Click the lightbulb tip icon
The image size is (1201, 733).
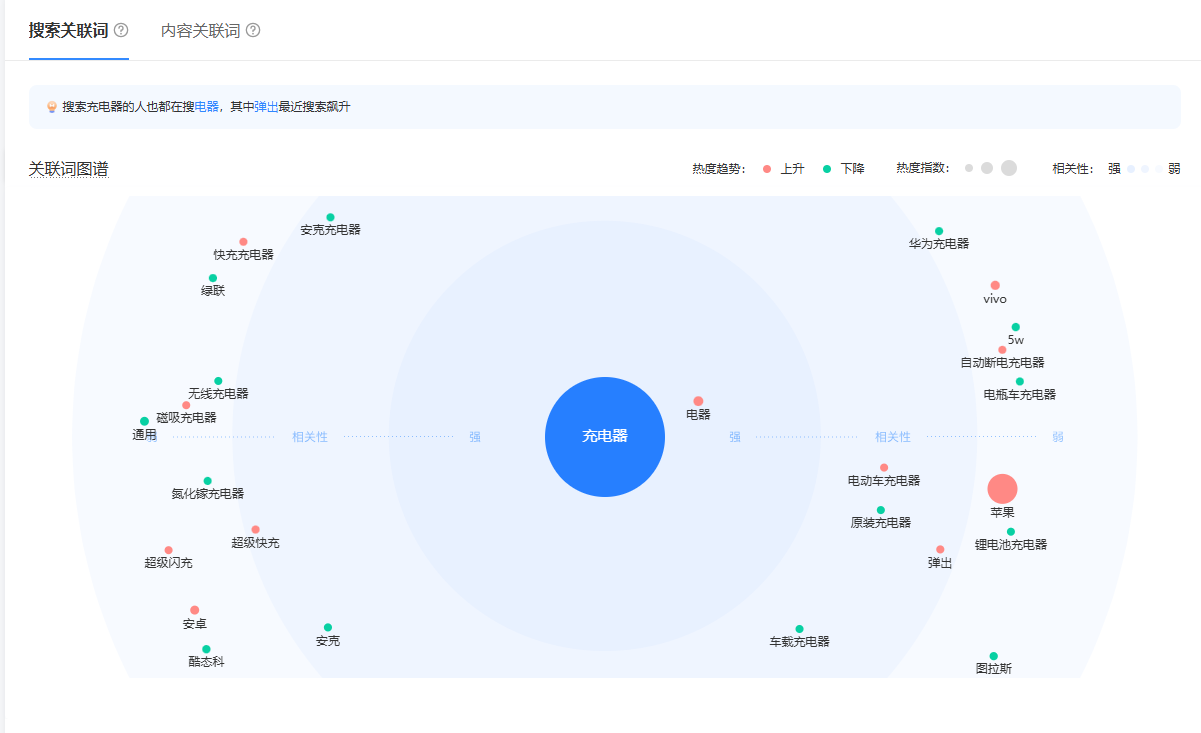point(52,107)
